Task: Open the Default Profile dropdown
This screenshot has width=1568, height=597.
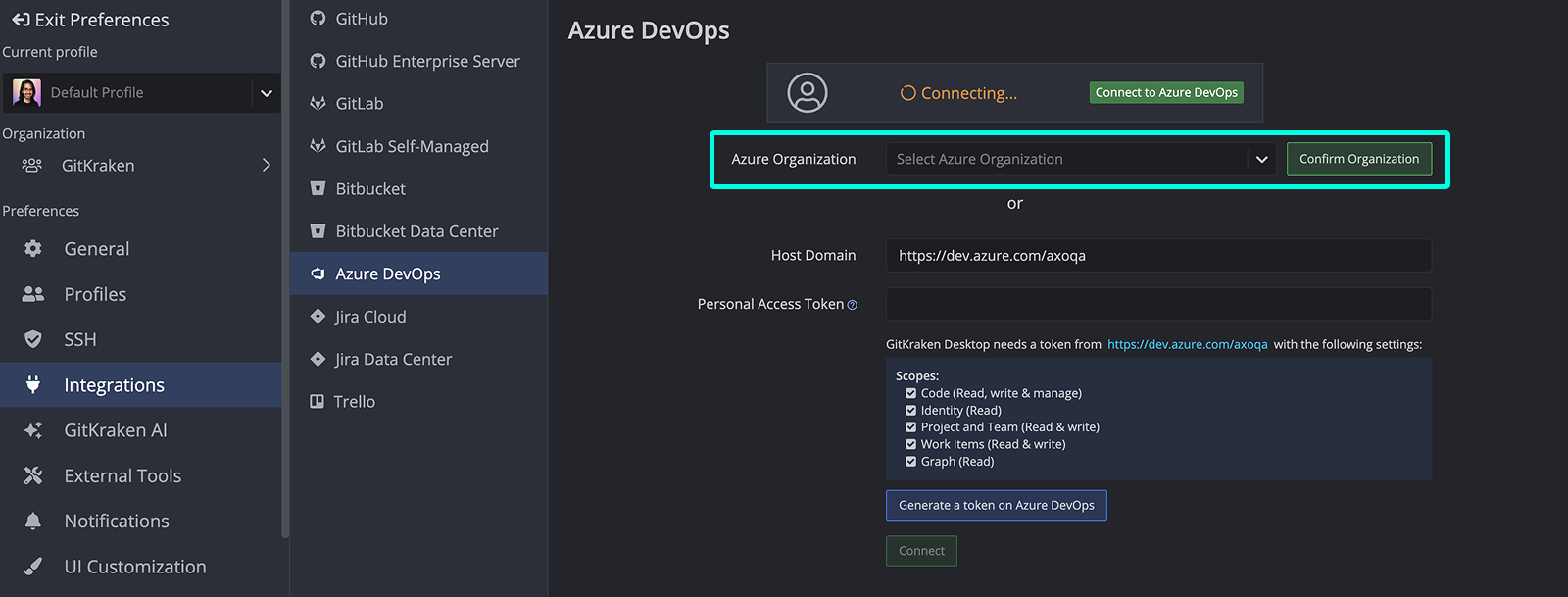Action: (266, 93)
